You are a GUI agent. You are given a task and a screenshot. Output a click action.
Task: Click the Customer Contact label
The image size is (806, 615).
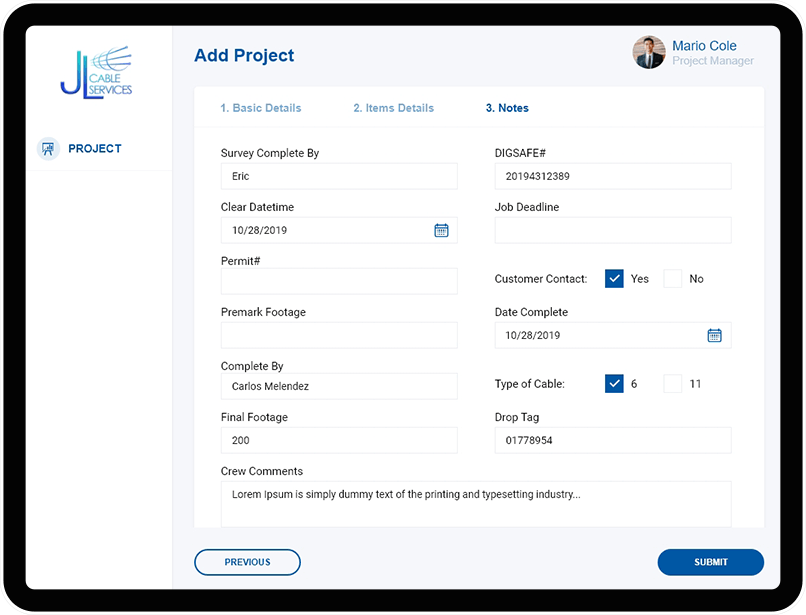tap(541, 279)
